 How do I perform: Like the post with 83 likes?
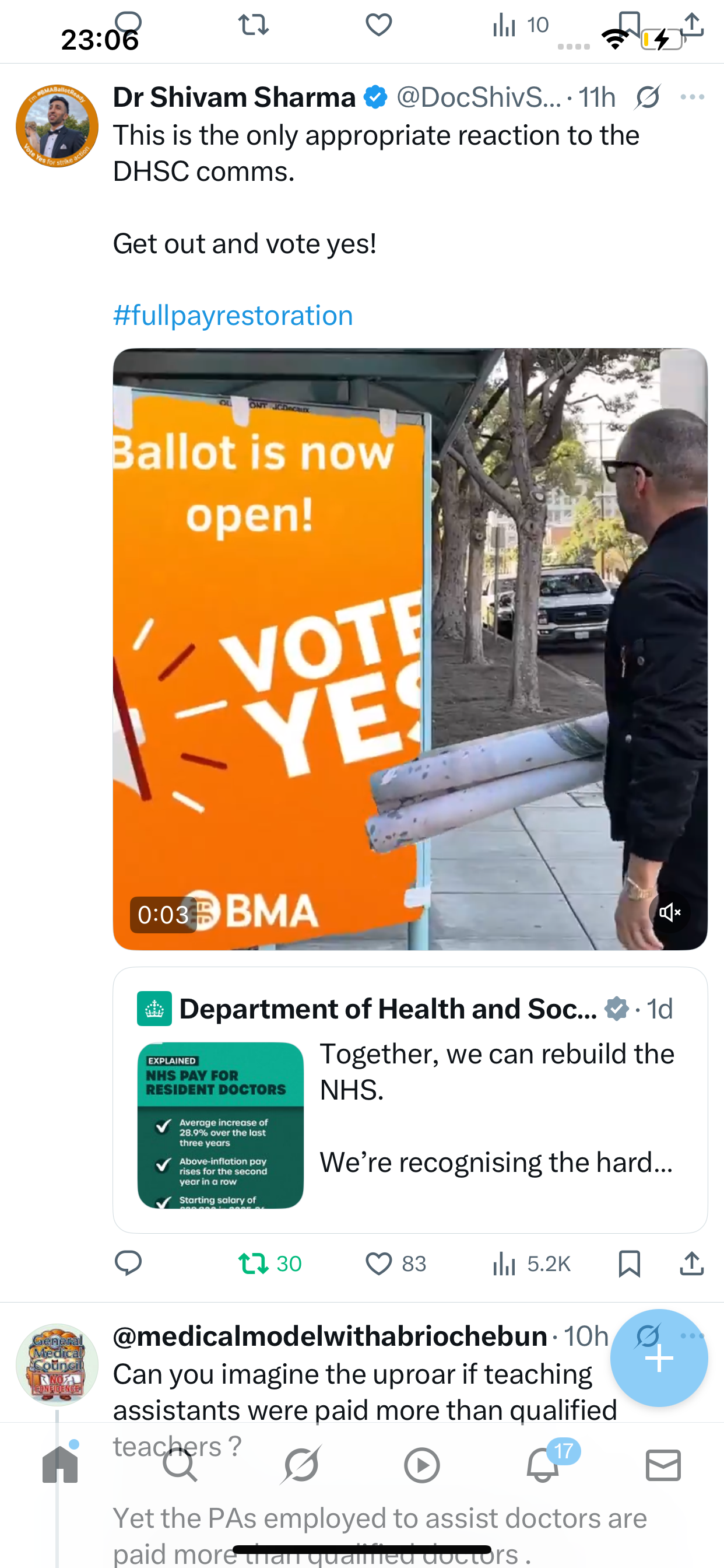coord(395,1263)
